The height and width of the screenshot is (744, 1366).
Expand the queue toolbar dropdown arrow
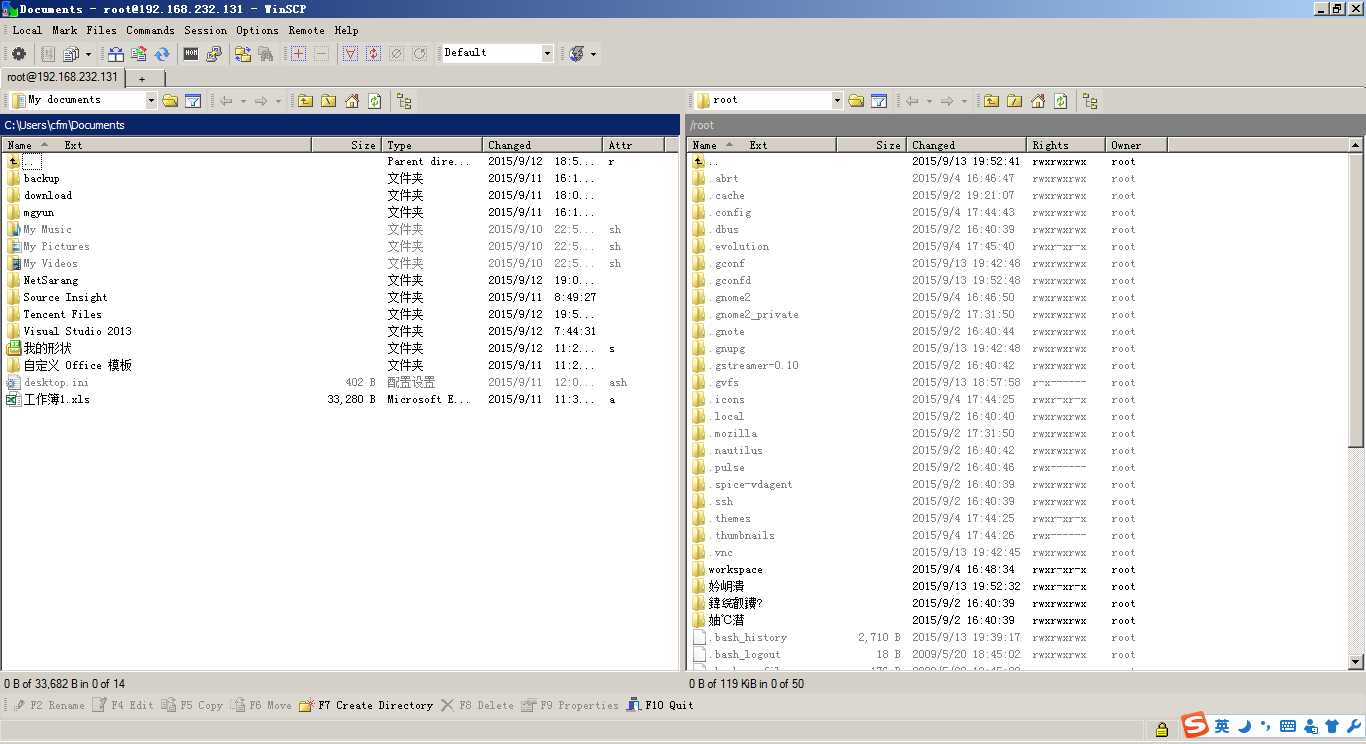point(88,54)
